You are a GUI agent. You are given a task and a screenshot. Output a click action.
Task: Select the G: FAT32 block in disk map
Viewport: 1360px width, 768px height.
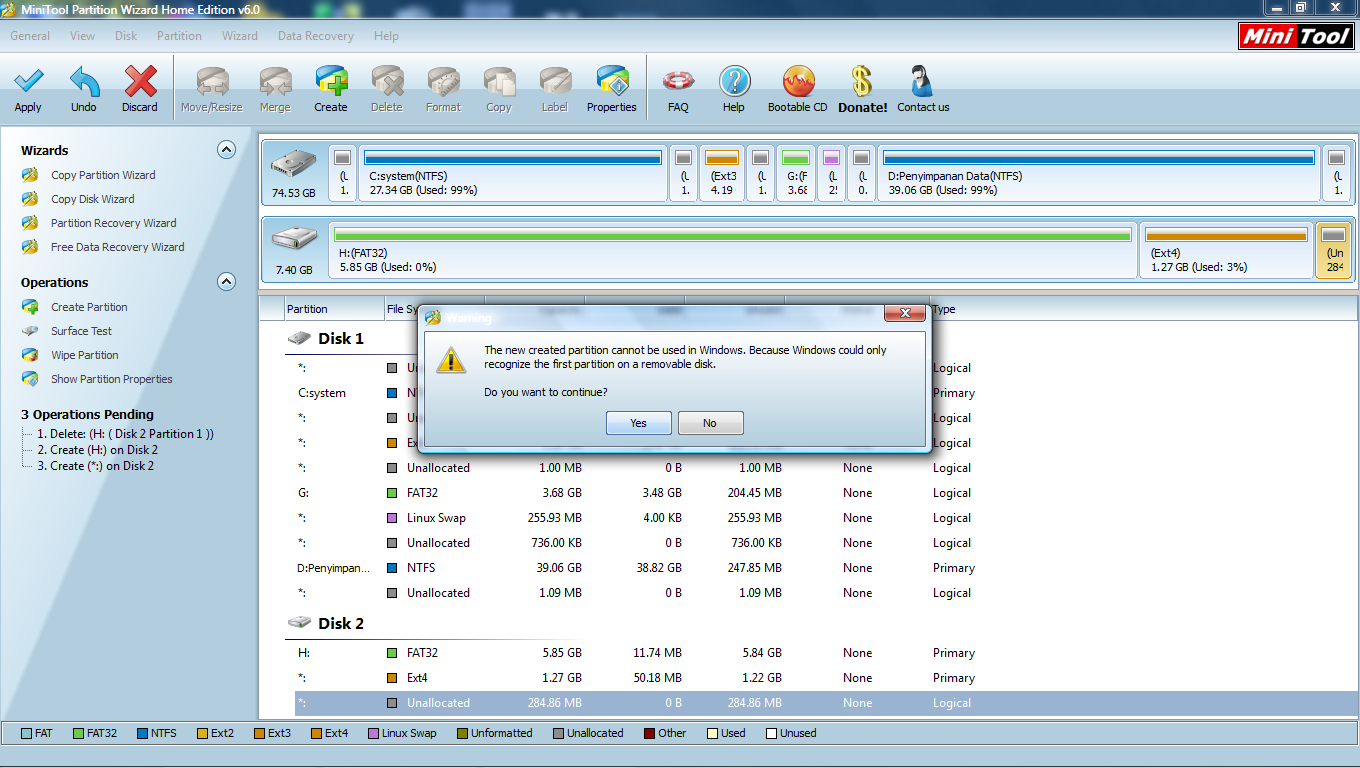coord(796,173)
